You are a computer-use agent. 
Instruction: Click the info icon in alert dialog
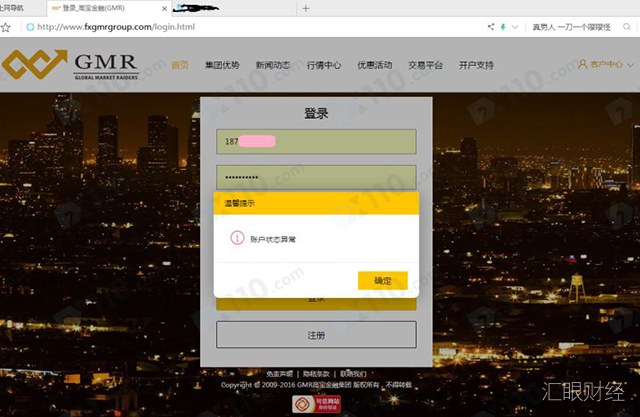pos(237,237)
